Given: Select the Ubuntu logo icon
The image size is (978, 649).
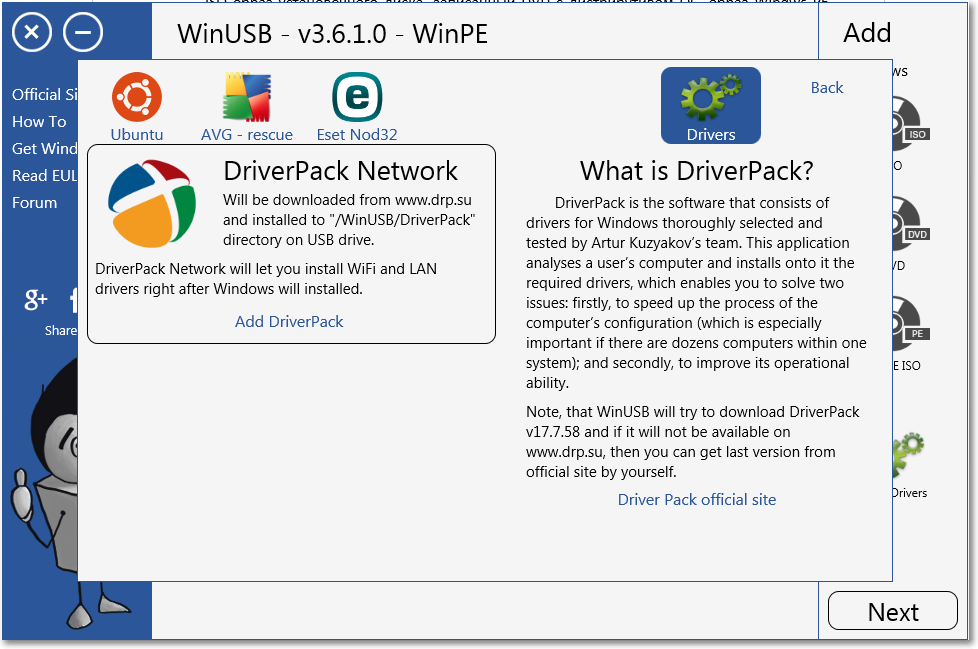Looking at the screenshot, I should [x=137, y=97].
